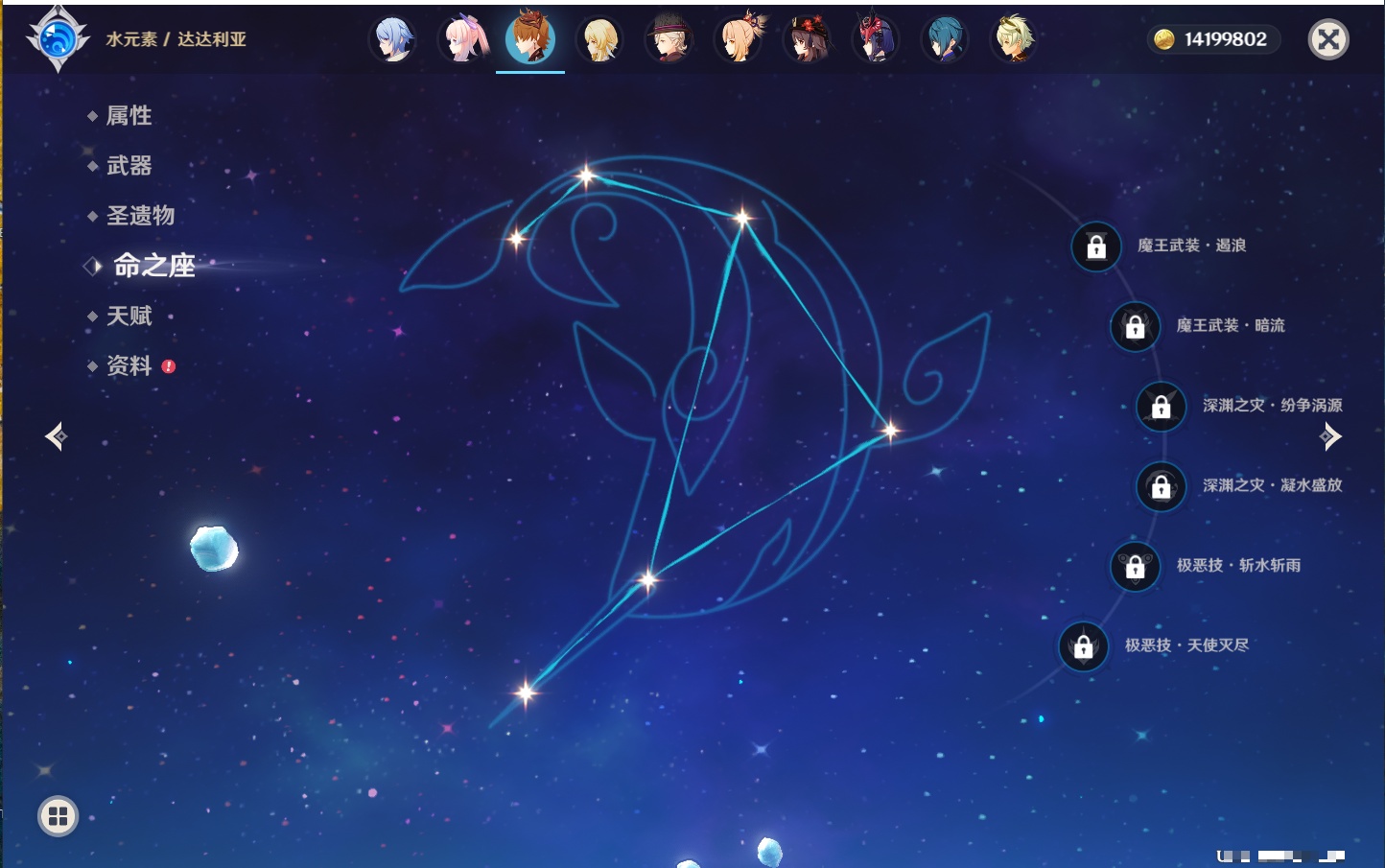Screen dimensions: 1385x868
Task: Open the grid character list button
Action: click(x=58, y=816)
